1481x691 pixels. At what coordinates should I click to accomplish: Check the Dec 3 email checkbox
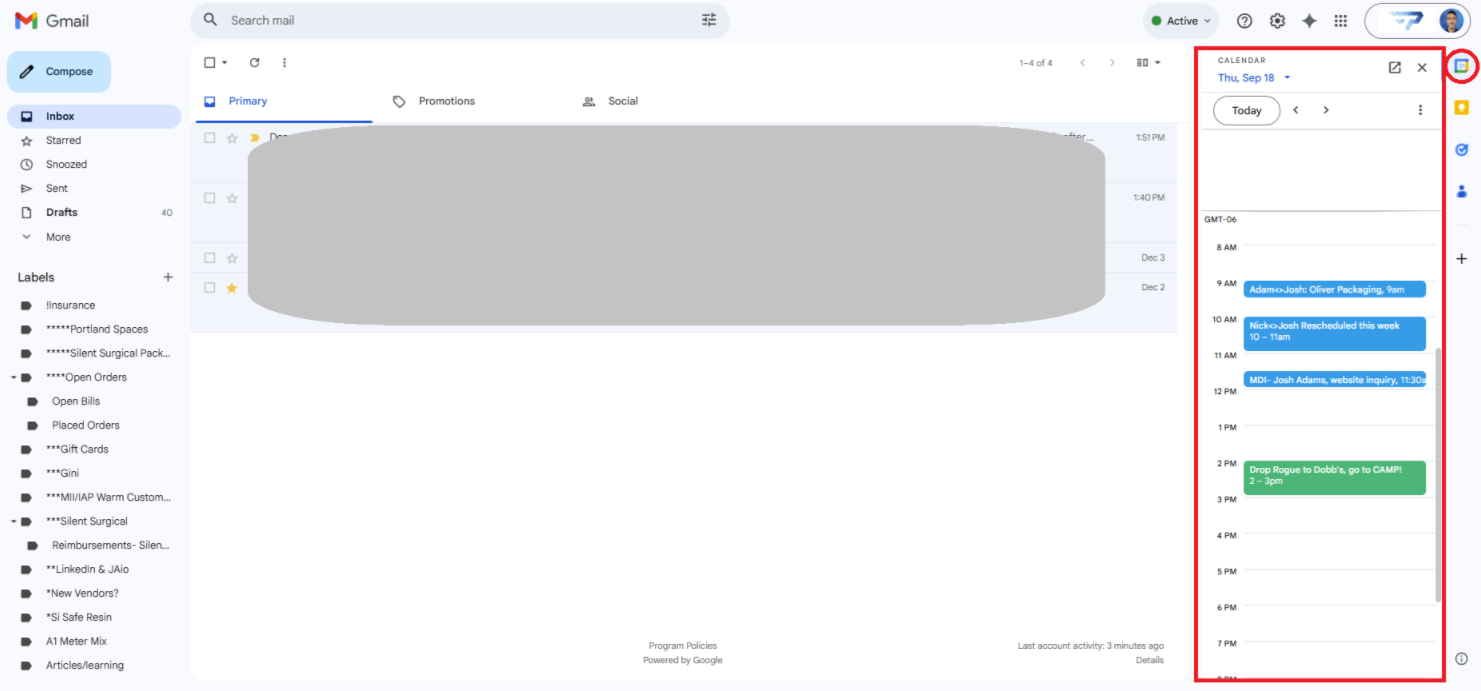tap(210, 258)
